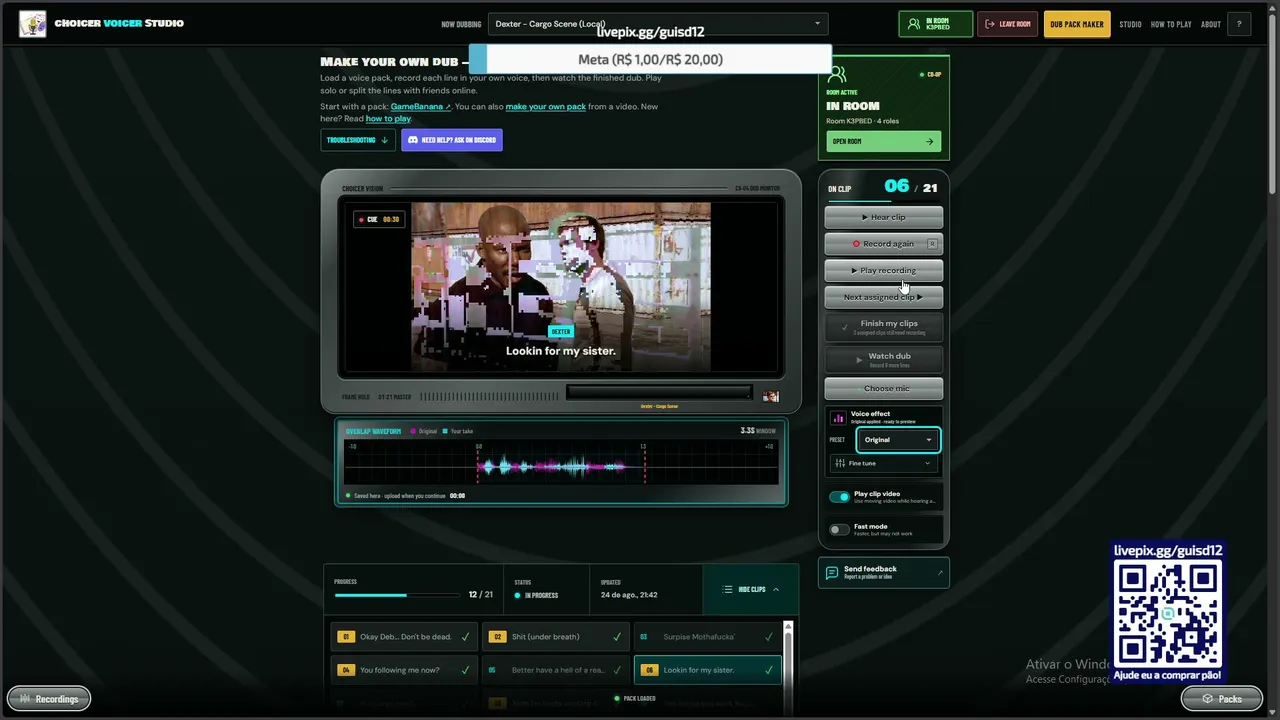Screen dimensions: 1280x720
Task: Toggle the Play clip video switch
Action: coord(839,497)
